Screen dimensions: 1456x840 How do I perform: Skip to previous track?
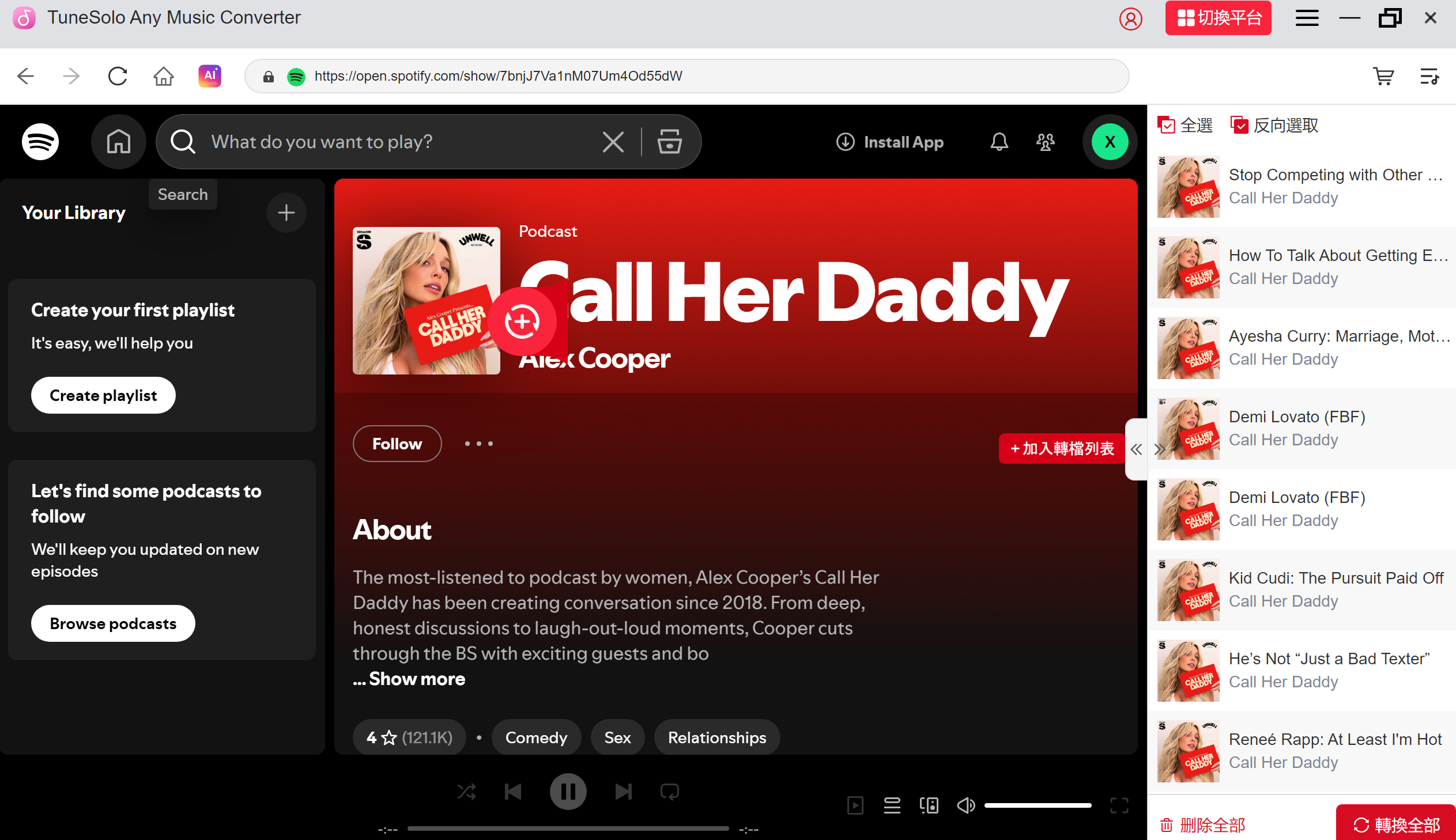(x=513, y=792)
